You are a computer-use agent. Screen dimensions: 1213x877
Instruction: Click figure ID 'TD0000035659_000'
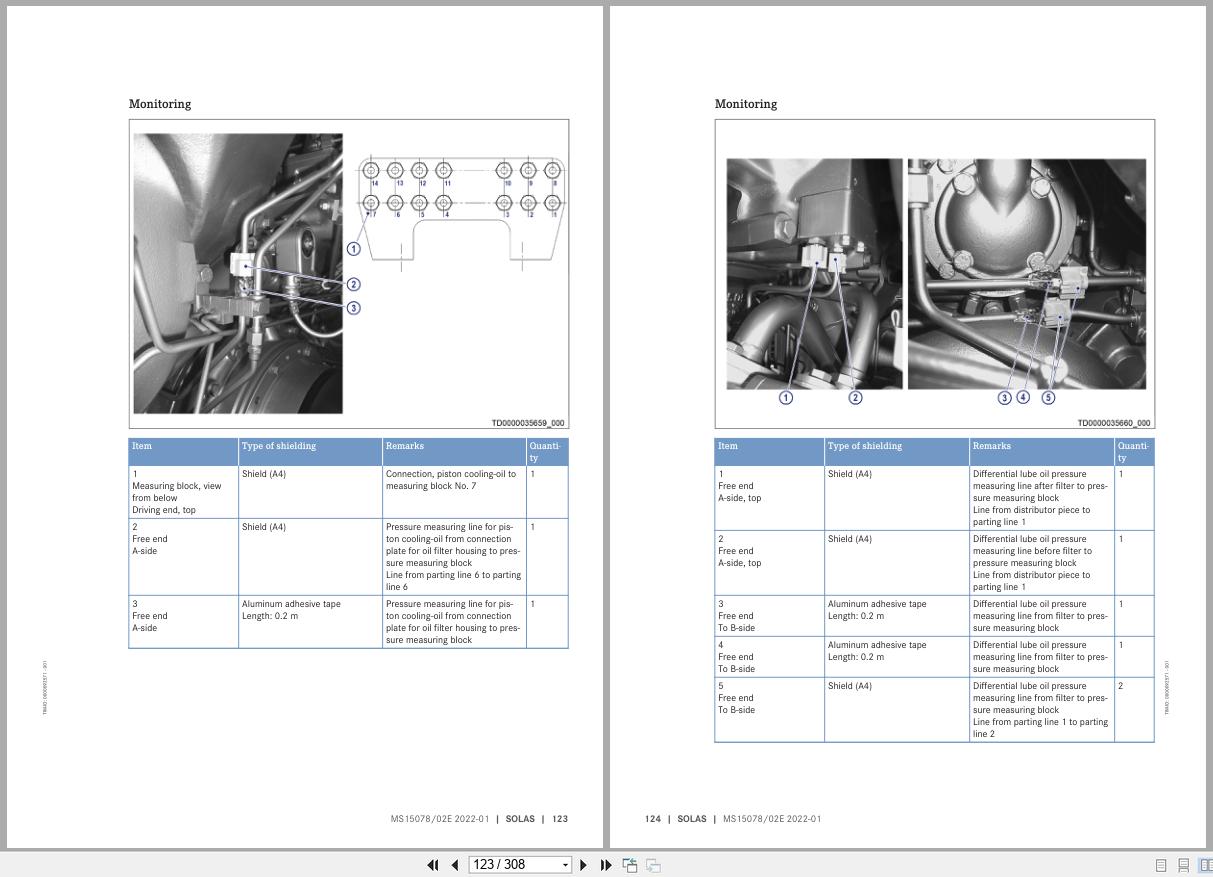coord(528,423)
